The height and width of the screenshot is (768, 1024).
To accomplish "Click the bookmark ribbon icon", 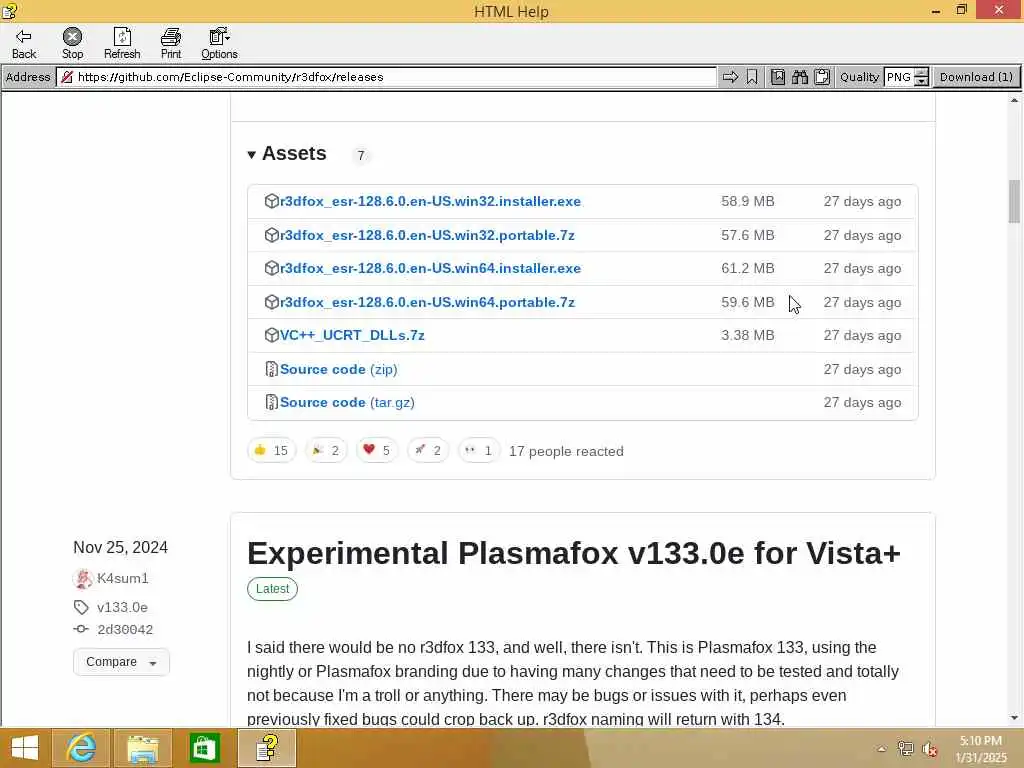I will pos(752,77).
